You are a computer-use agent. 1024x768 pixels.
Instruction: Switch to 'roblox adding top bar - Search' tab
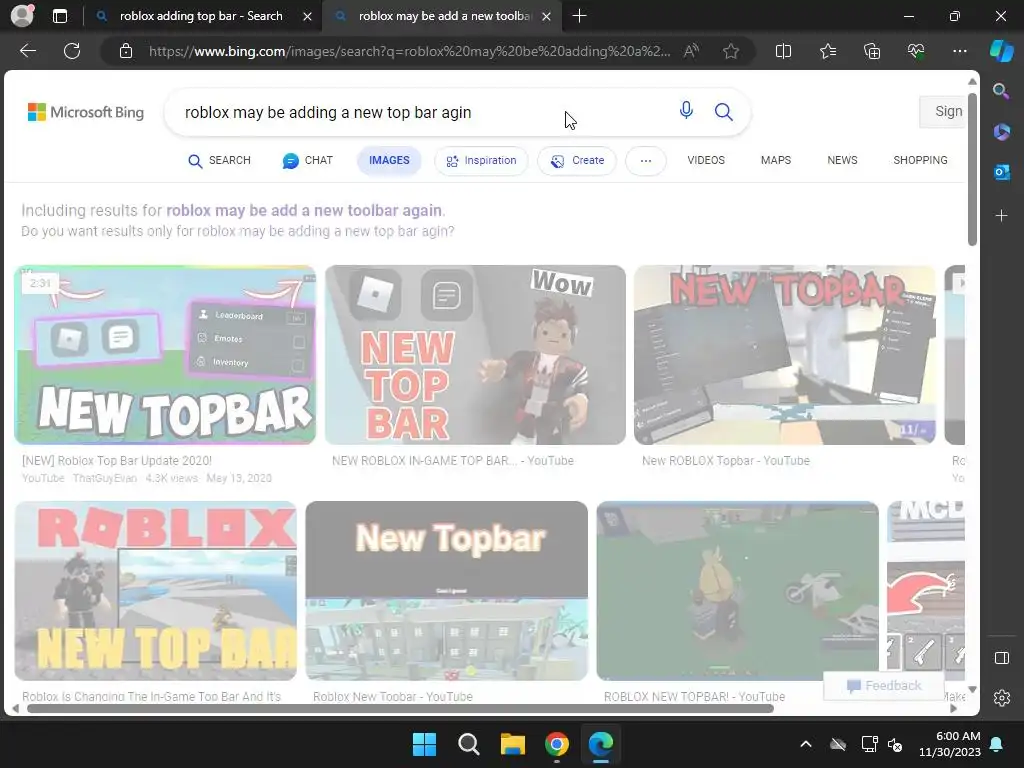coord(200,16)
